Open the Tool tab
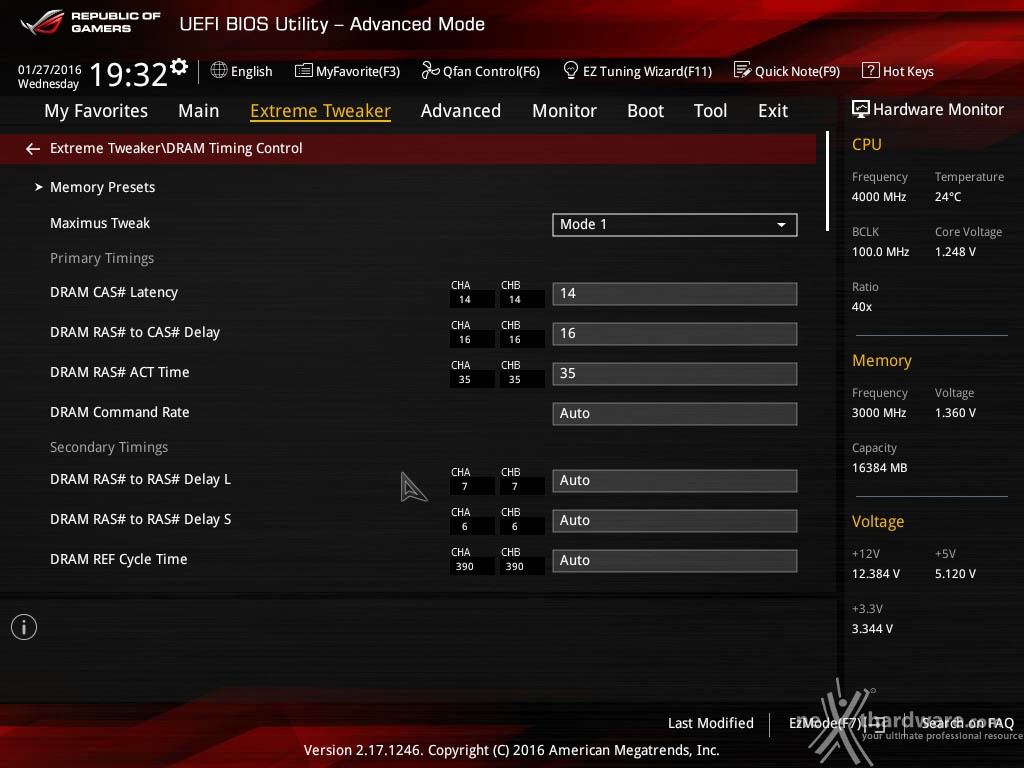 [x=711, y=111]
